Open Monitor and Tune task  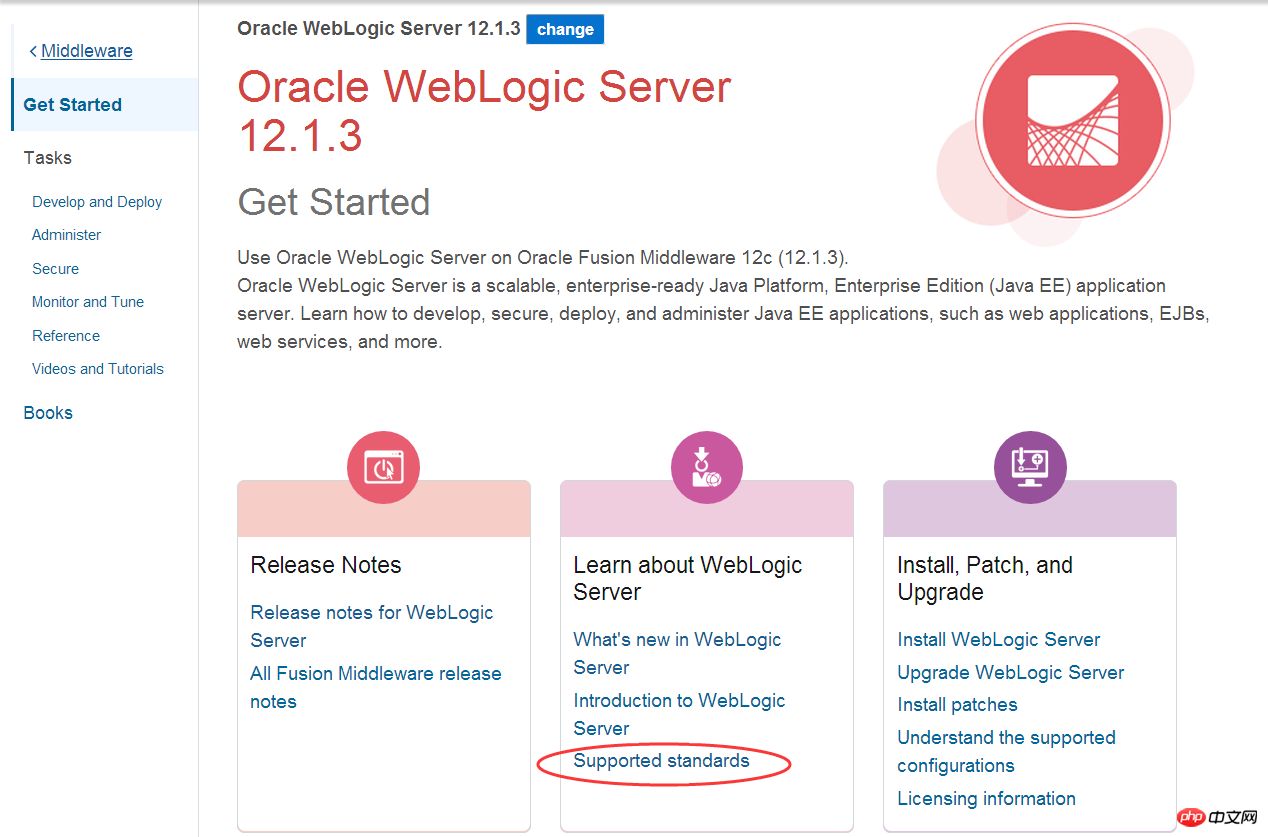pos(88,302)
